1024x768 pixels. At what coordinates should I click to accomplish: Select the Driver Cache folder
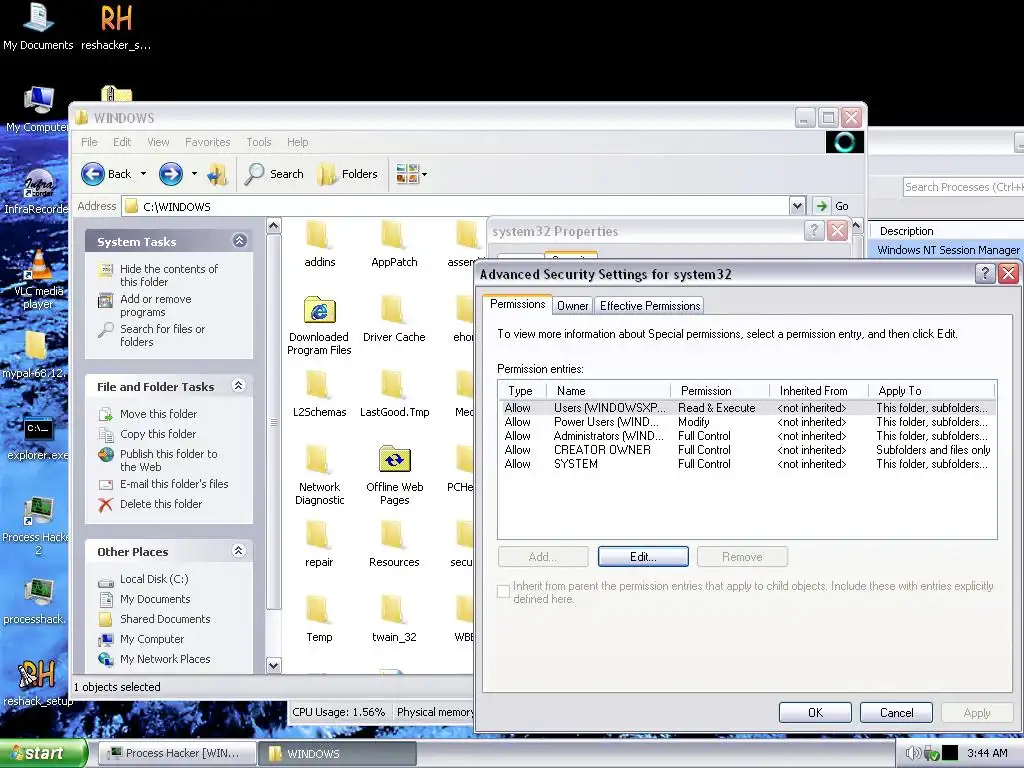394,319
